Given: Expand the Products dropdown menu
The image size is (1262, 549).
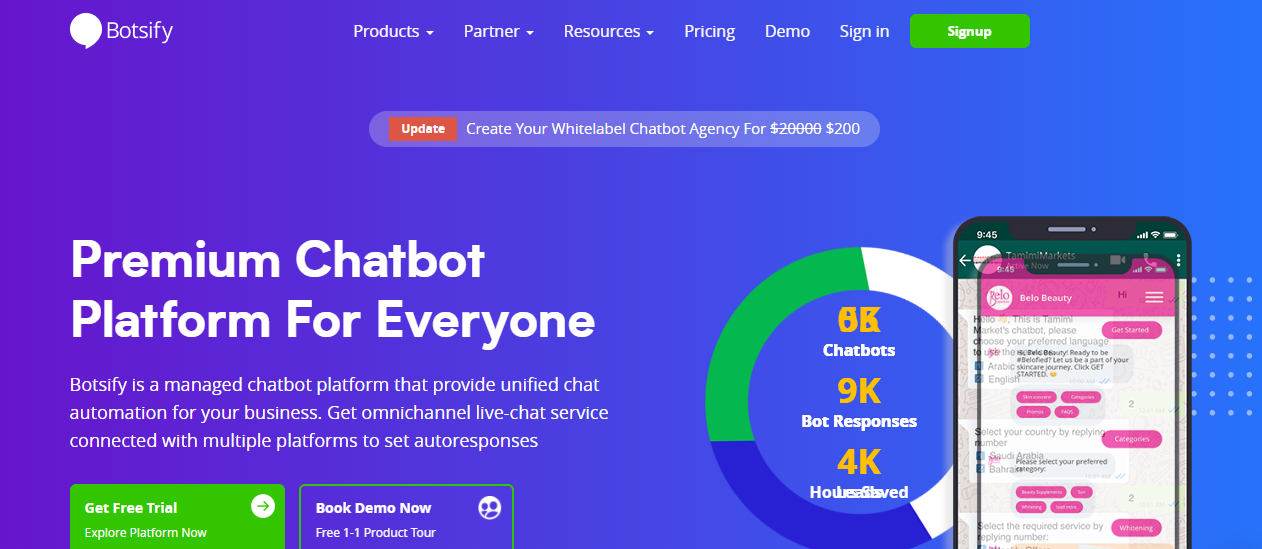Looking at the screenshot, I should click(x=393, y=32).
